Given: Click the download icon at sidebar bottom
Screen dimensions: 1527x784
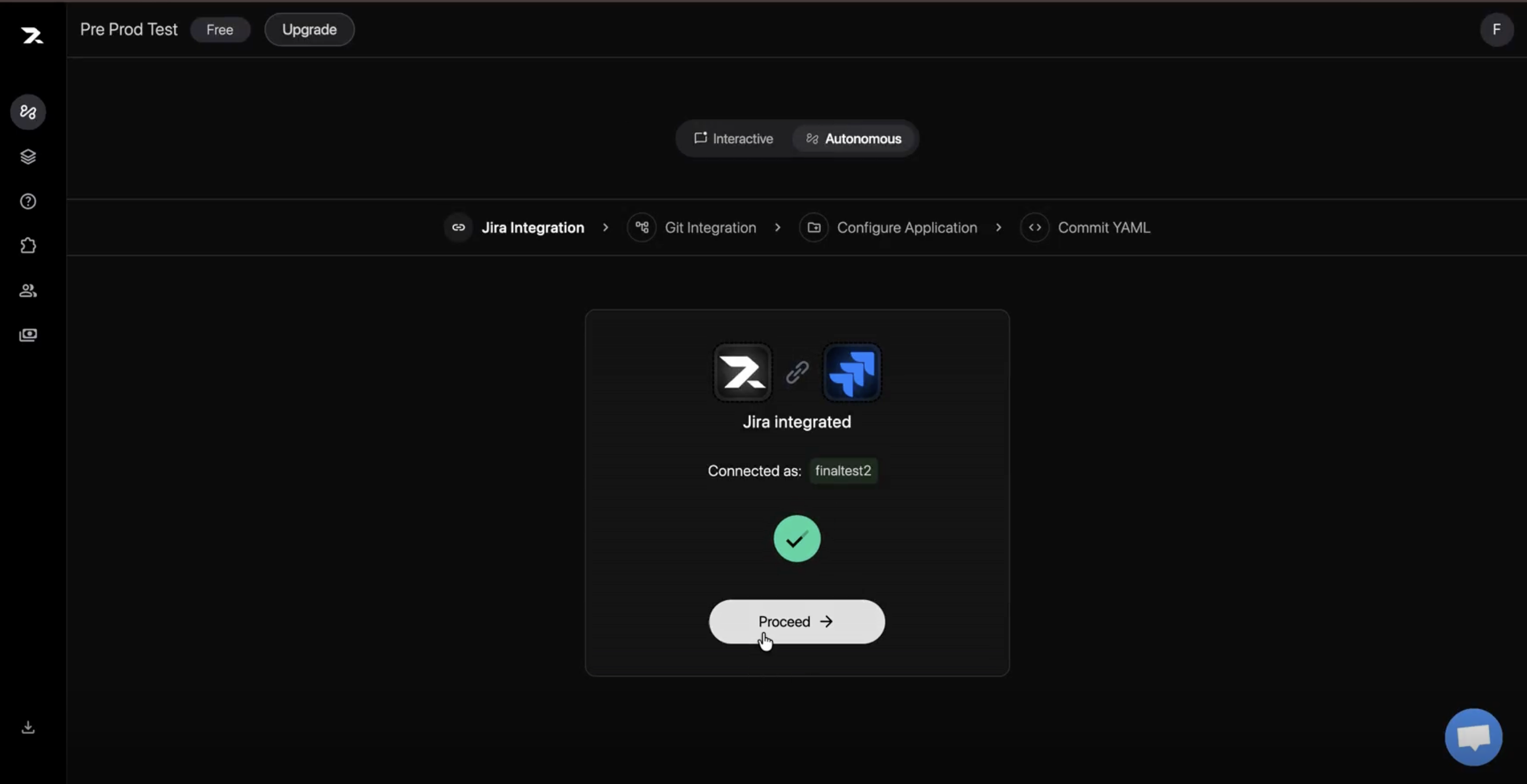Looking at the screenshot, I should (x=28, y=727).
